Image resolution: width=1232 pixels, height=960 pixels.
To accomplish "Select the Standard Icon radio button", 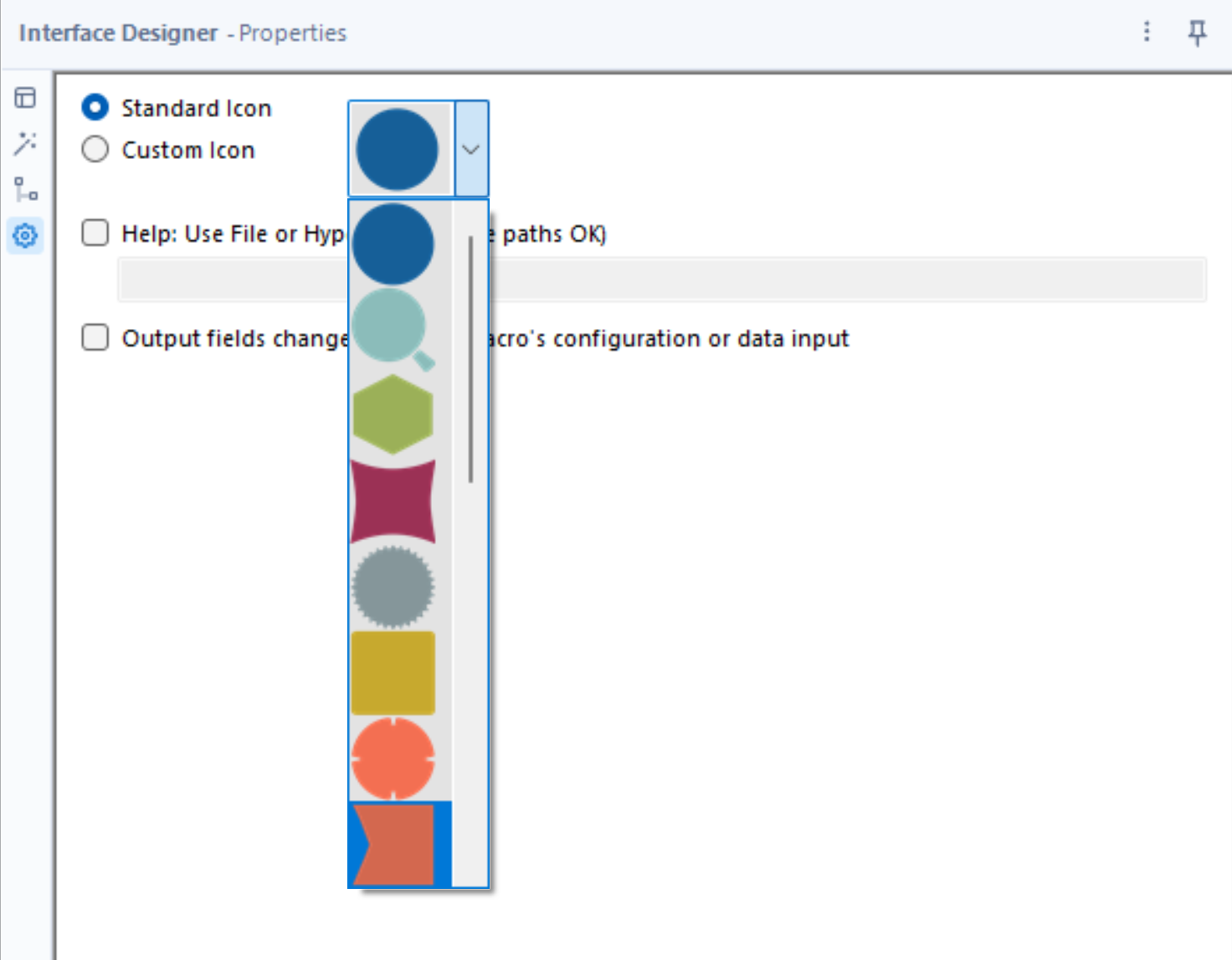I will click(95, 108).
